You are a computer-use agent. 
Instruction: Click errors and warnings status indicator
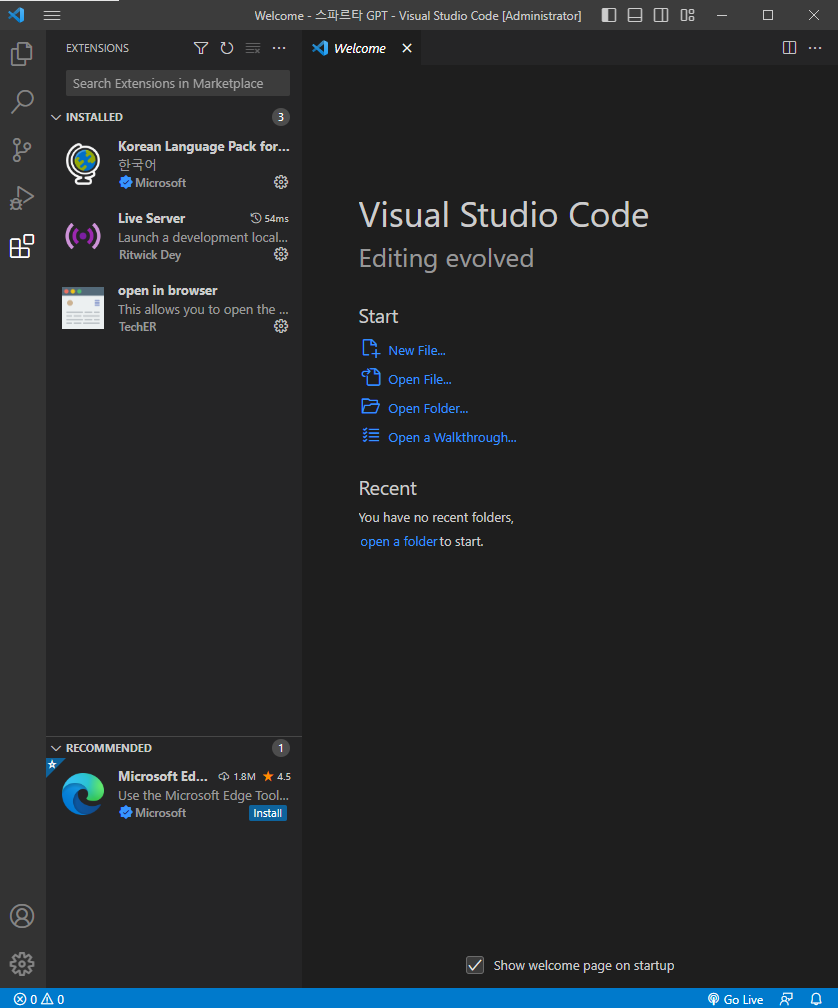[x=39, y=999]
